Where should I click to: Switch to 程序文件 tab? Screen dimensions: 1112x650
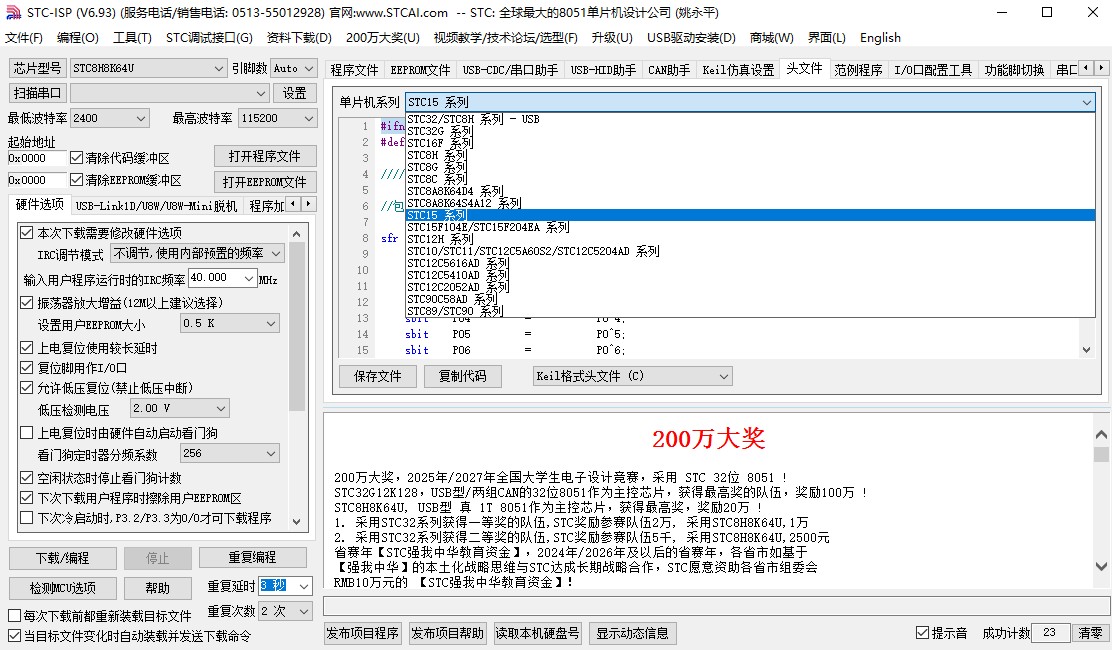[355, 69]
